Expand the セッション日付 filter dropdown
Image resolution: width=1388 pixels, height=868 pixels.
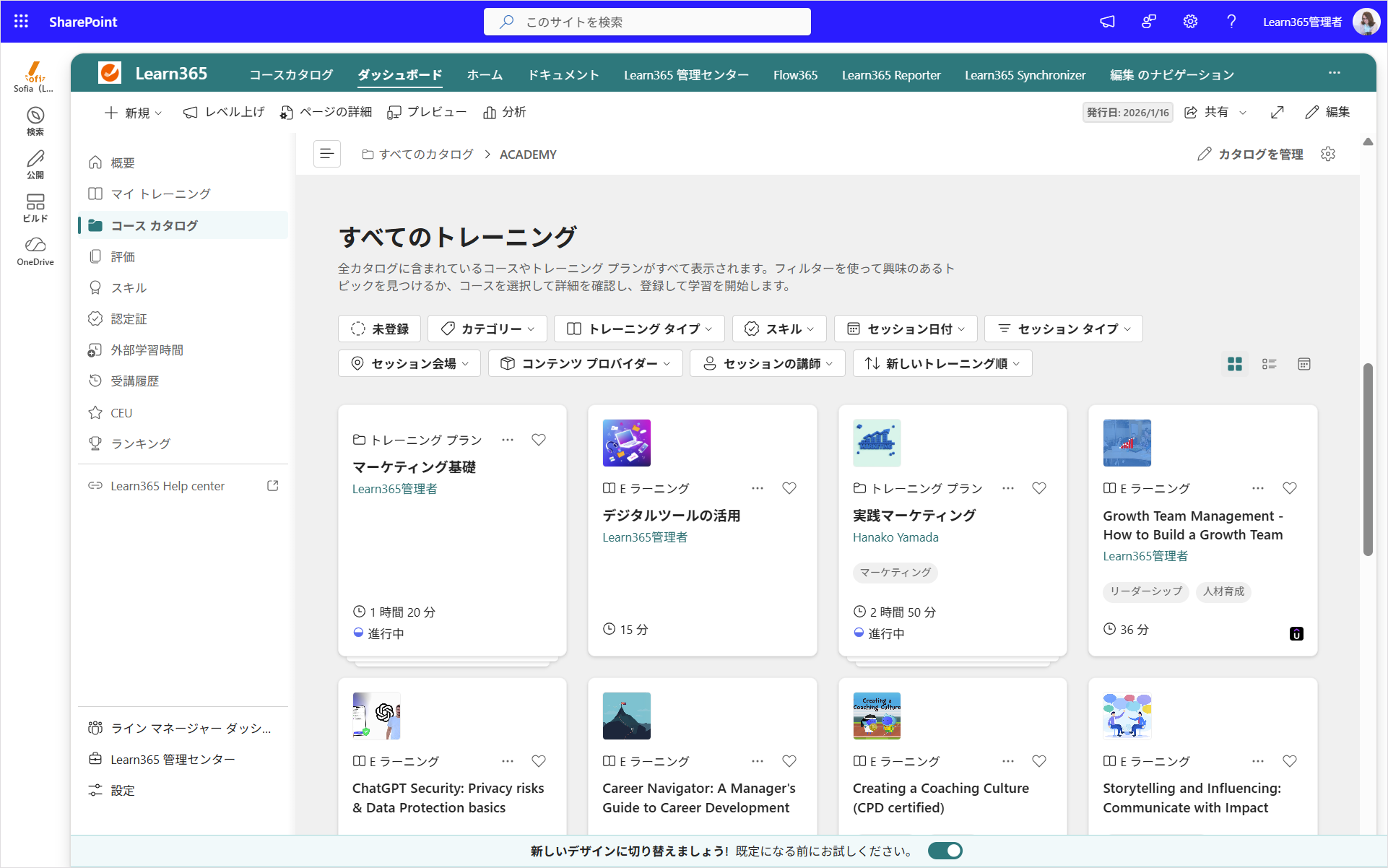906,329
